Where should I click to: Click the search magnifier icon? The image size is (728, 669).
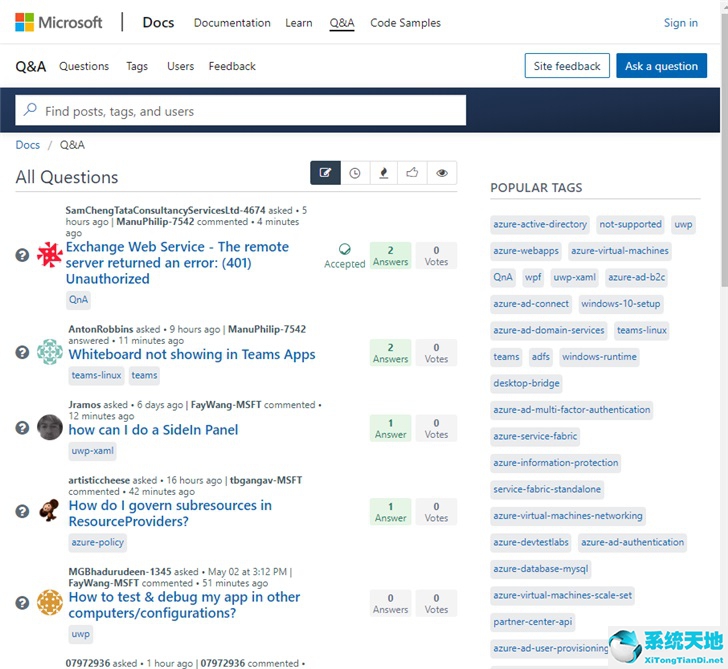[x=31, y=110]
